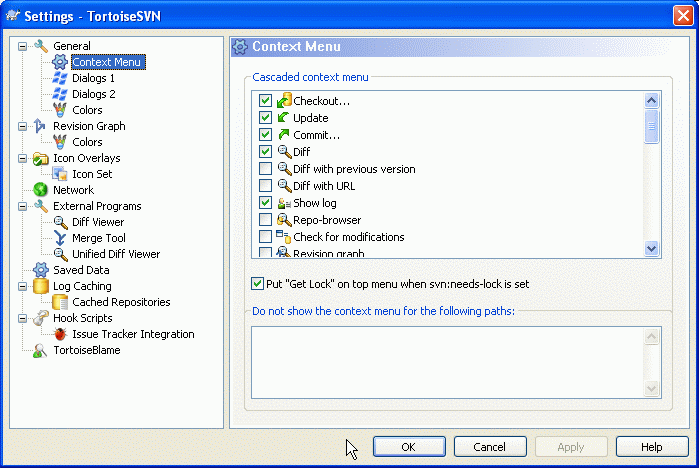
Task: Select Dialogs 1 settings page
Action: 94,78
